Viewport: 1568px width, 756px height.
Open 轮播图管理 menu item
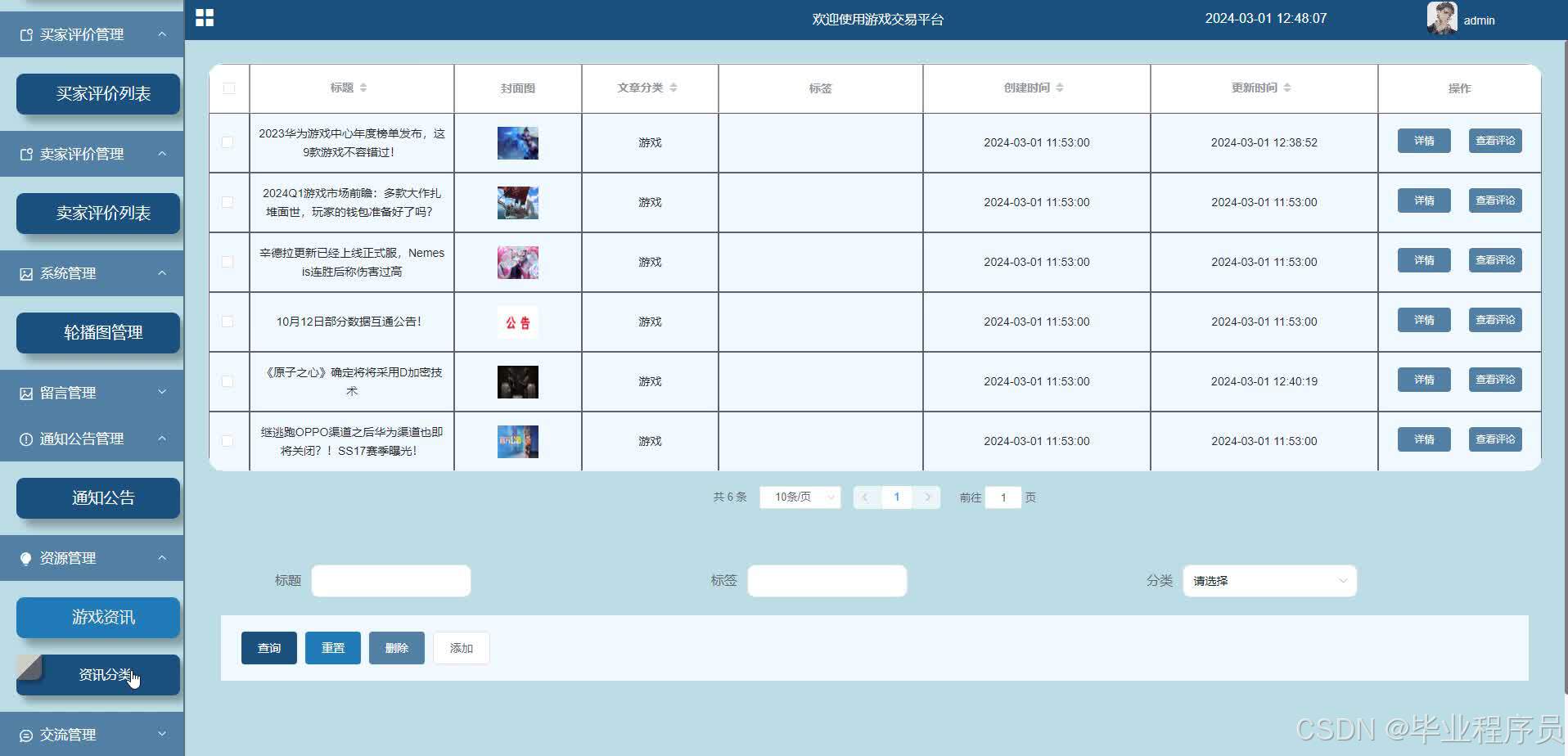[98, 333]
